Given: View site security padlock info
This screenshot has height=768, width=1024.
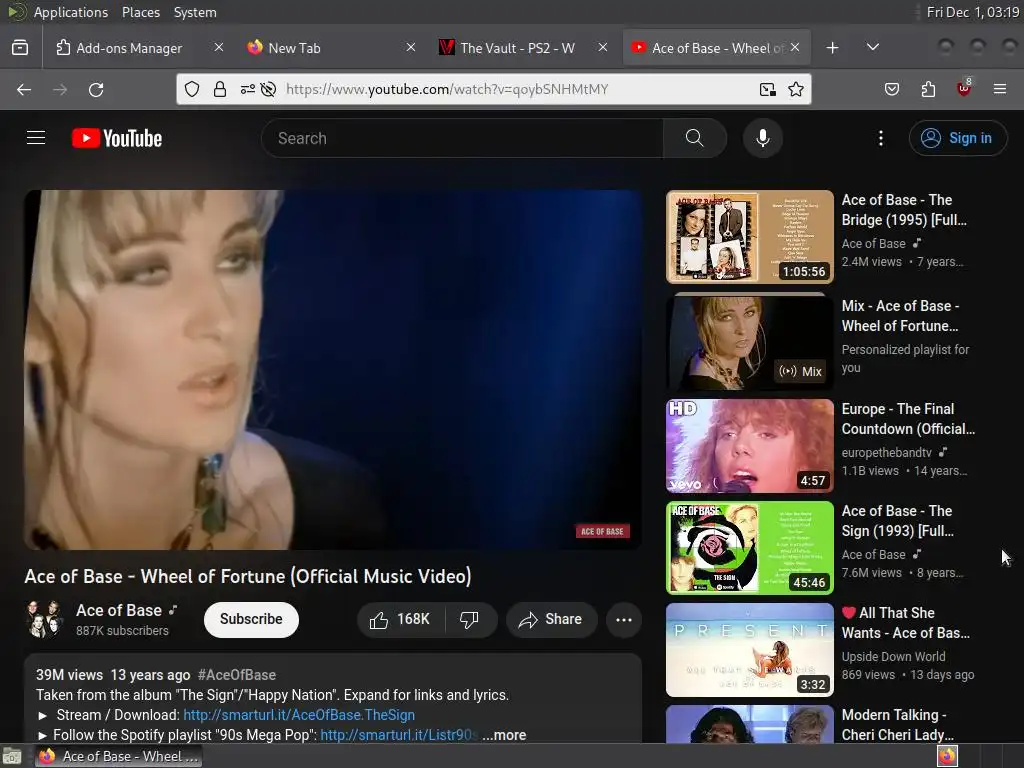Looking at the screenshot, I should point(219,89).
